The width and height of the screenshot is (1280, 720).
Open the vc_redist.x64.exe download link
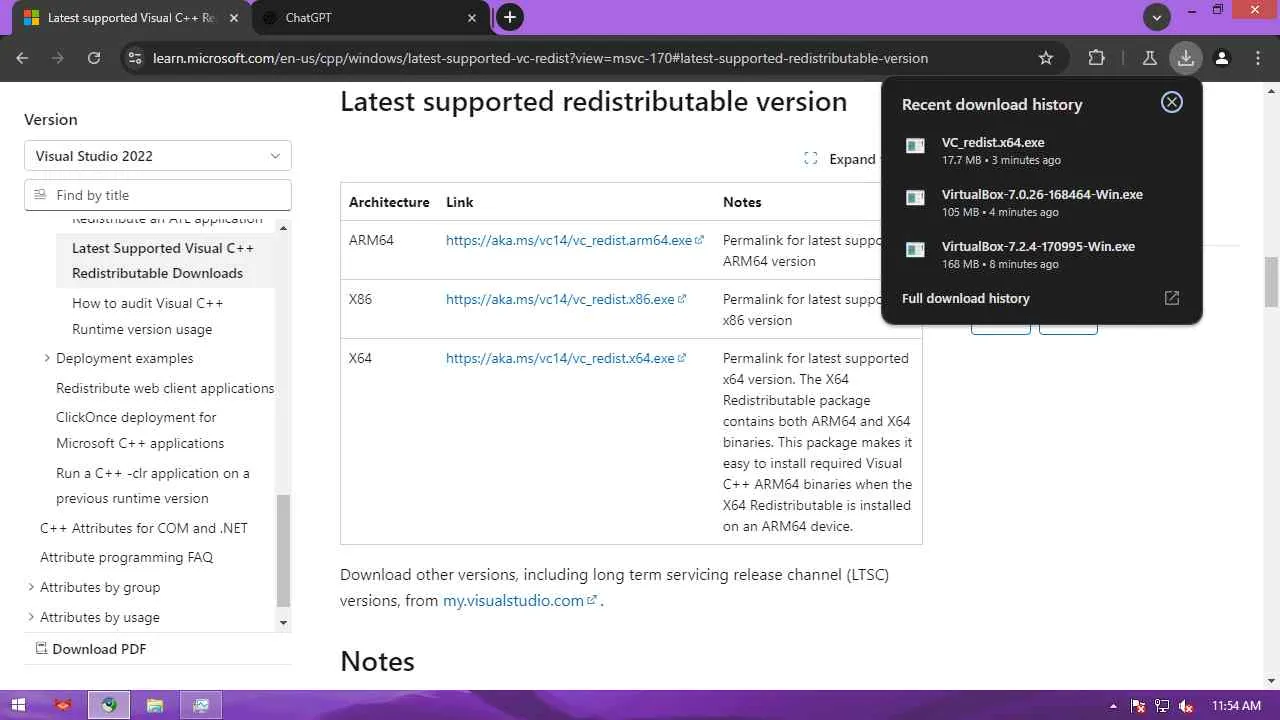tap(566, 358)
